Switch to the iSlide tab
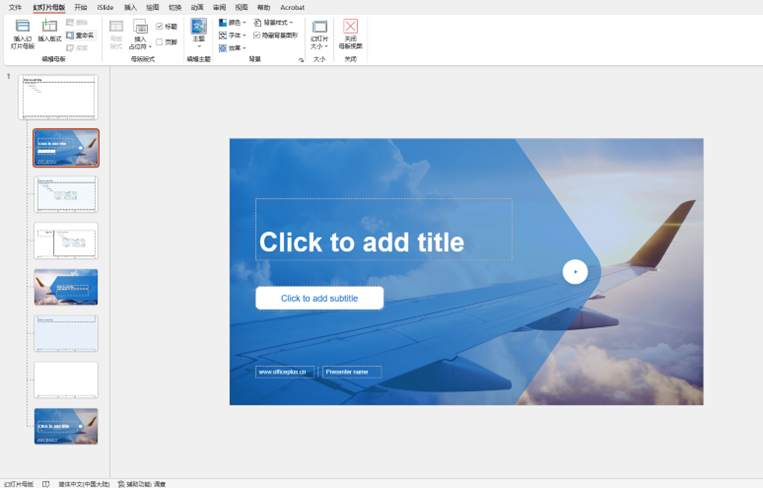 pyautogui.click(x=105, y=7)
